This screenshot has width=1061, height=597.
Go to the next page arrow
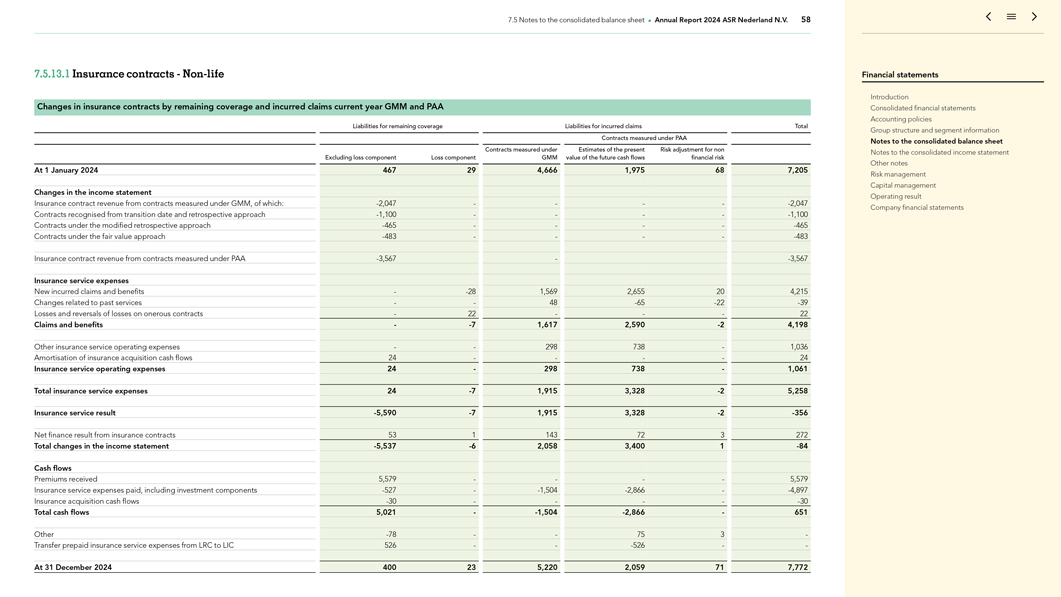click(x=1034, y=17)
